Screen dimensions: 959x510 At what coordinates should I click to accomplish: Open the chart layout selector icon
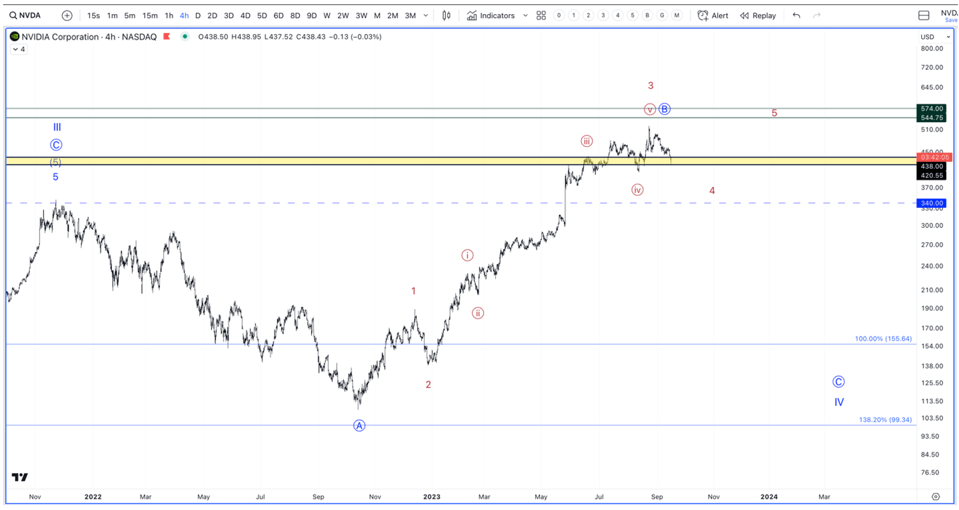(x=924, y=15)
